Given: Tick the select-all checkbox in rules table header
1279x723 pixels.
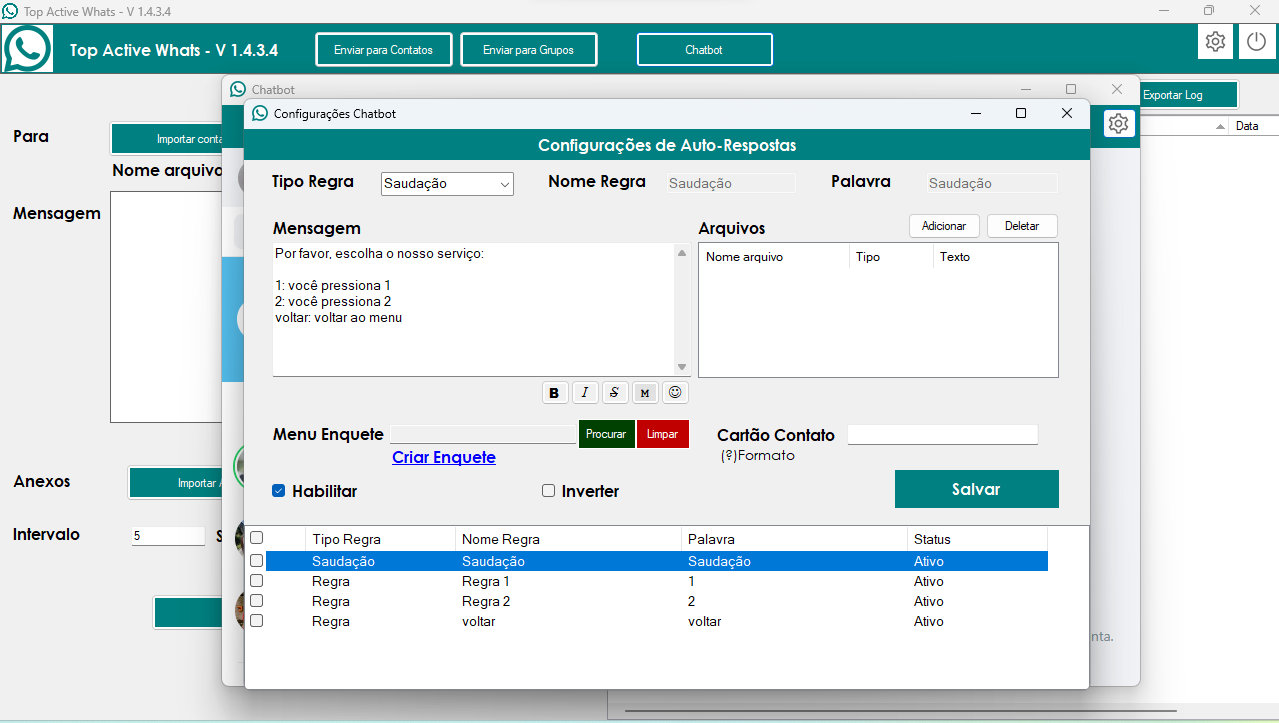Looking at the screenshot, I should tap(257, 538).
